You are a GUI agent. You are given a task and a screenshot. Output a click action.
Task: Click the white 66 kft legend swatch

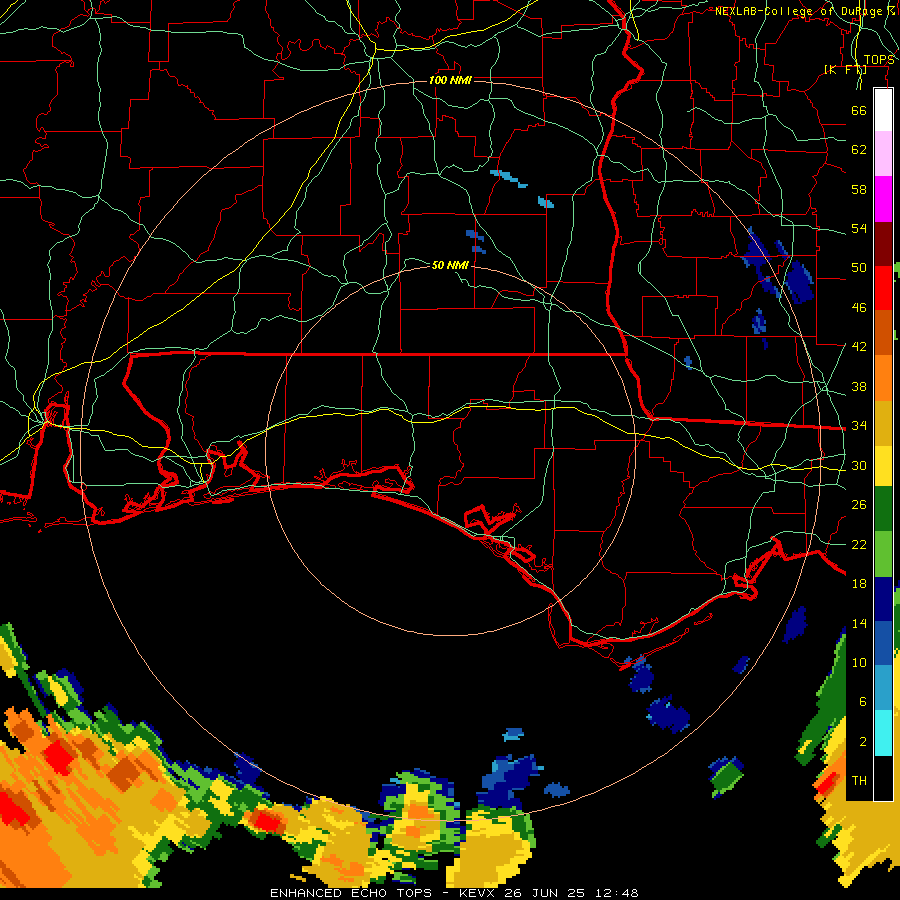[883, 110]
